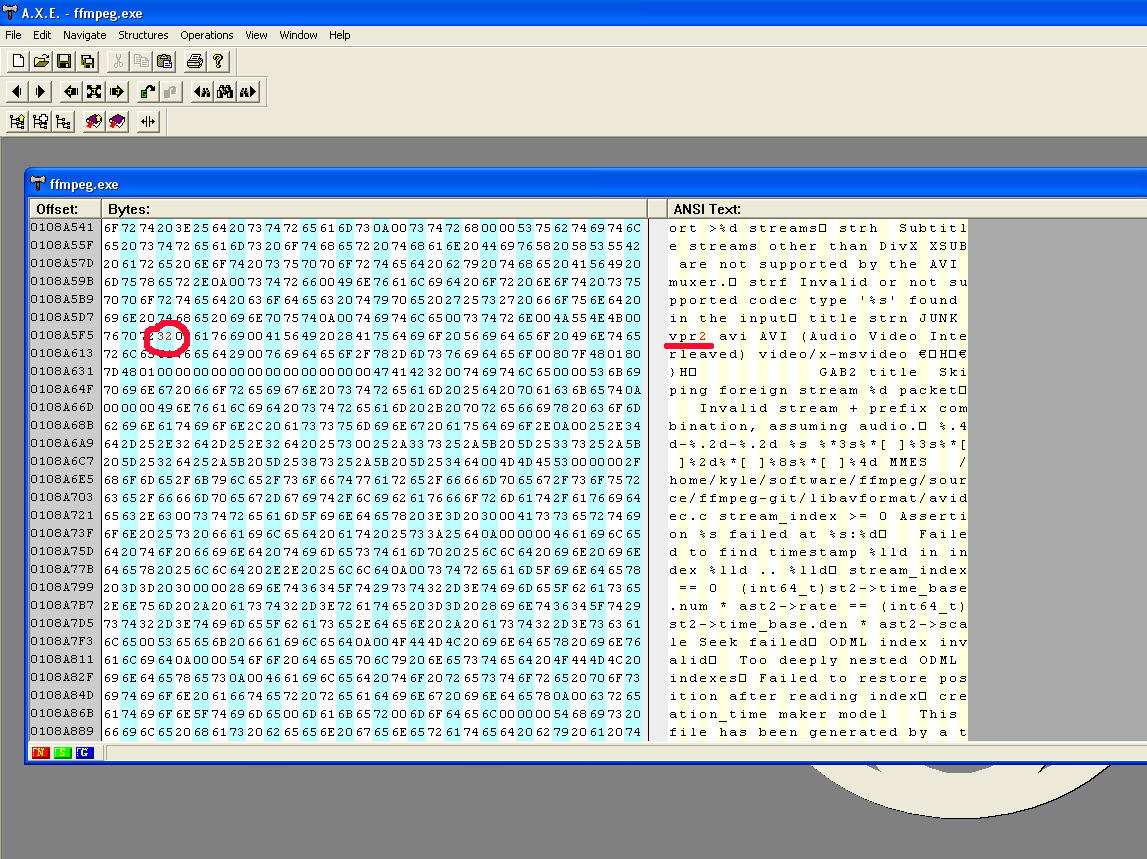Click ANSI text 'le Seek failed ODML index inv'
The height and width of the screenshot is (859, 1147).
(x=818, y=642)
